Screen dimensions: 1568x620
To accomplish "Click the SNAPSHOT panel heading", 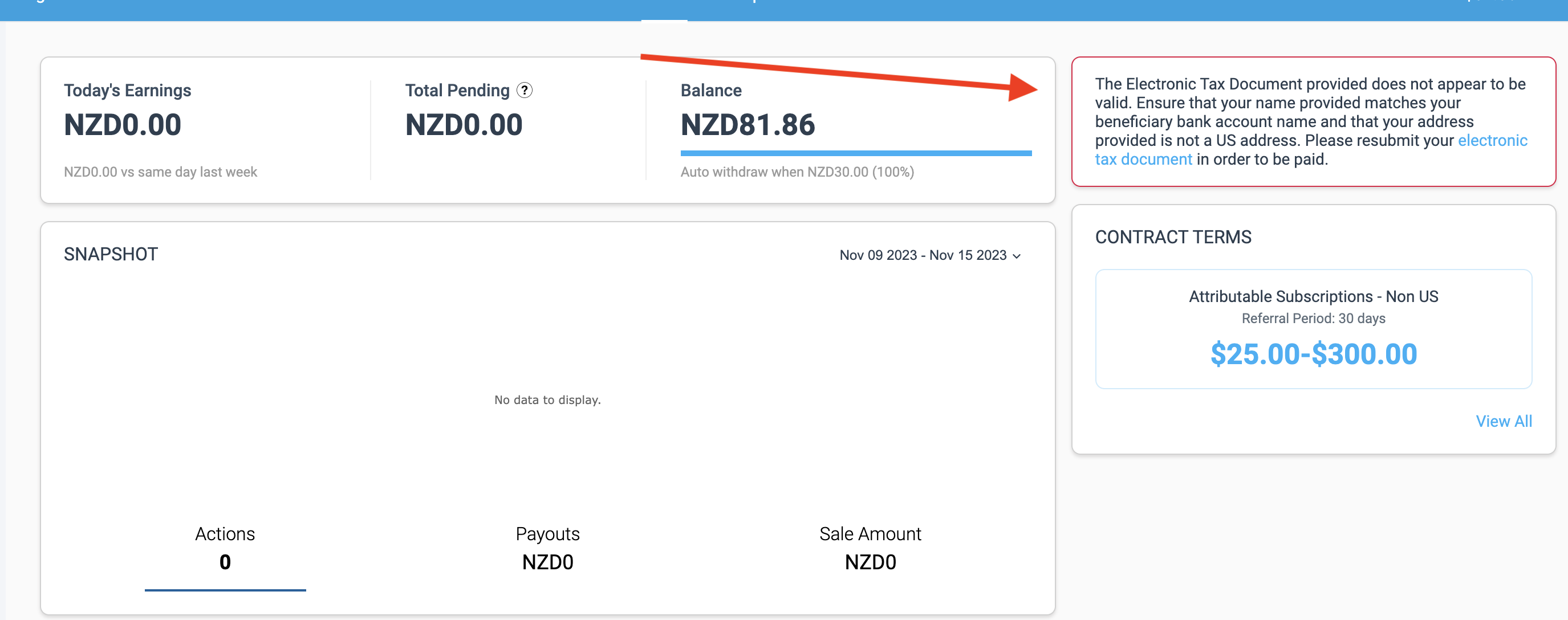I will click(111, 254).
